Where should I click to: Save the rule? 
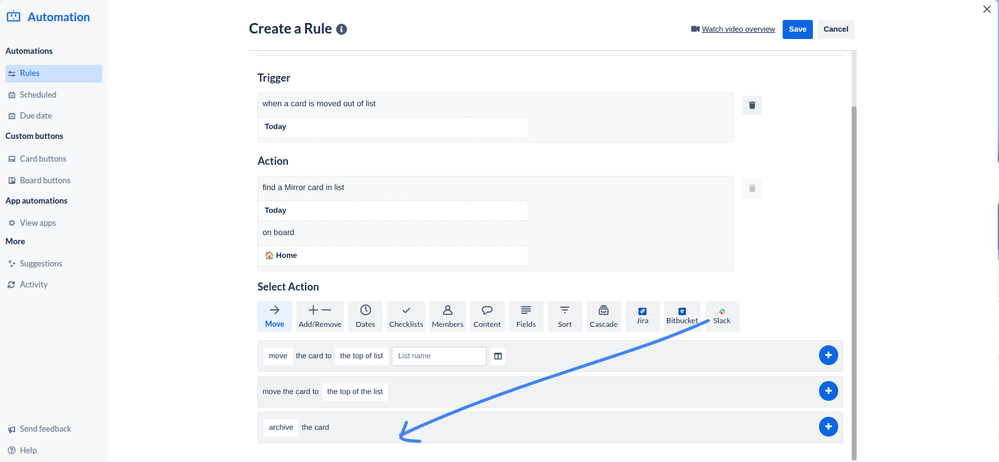coord(798,29)
